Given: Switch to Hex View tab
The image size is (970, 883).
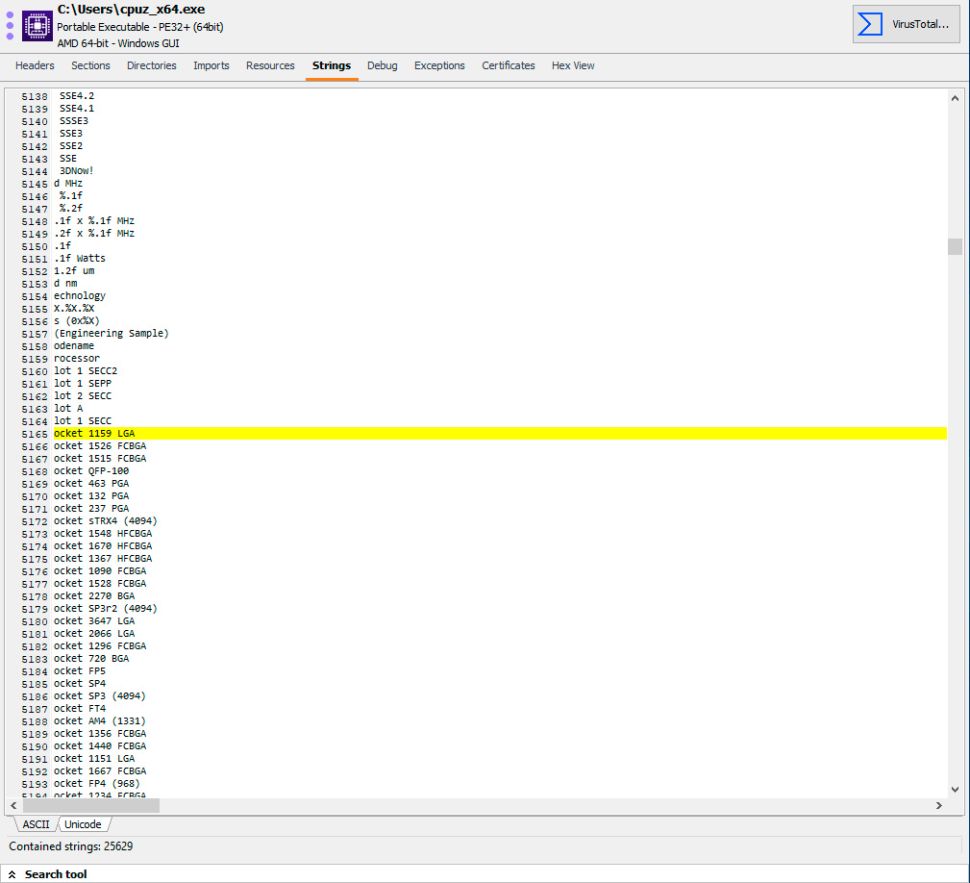Looking at the screenshot, I should [x=573, y=66].
